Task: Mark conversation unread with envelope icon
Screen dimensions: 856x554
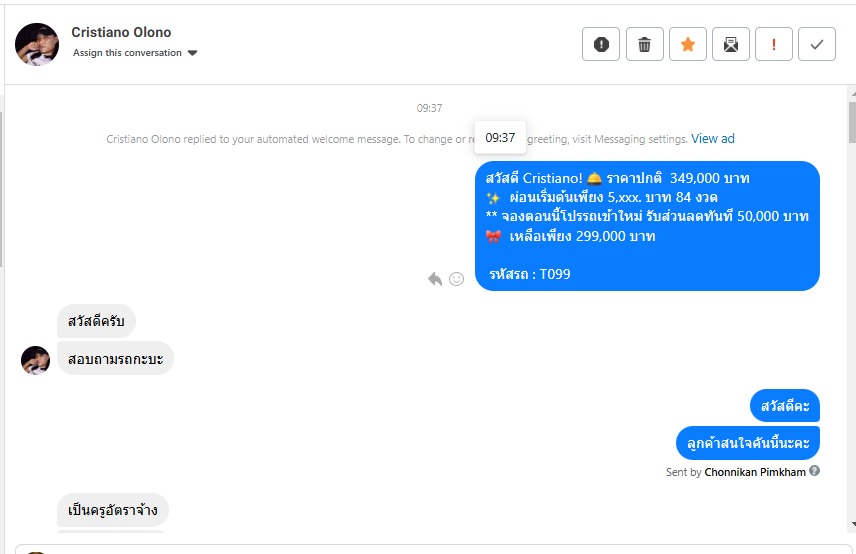Action: [730, 44]
